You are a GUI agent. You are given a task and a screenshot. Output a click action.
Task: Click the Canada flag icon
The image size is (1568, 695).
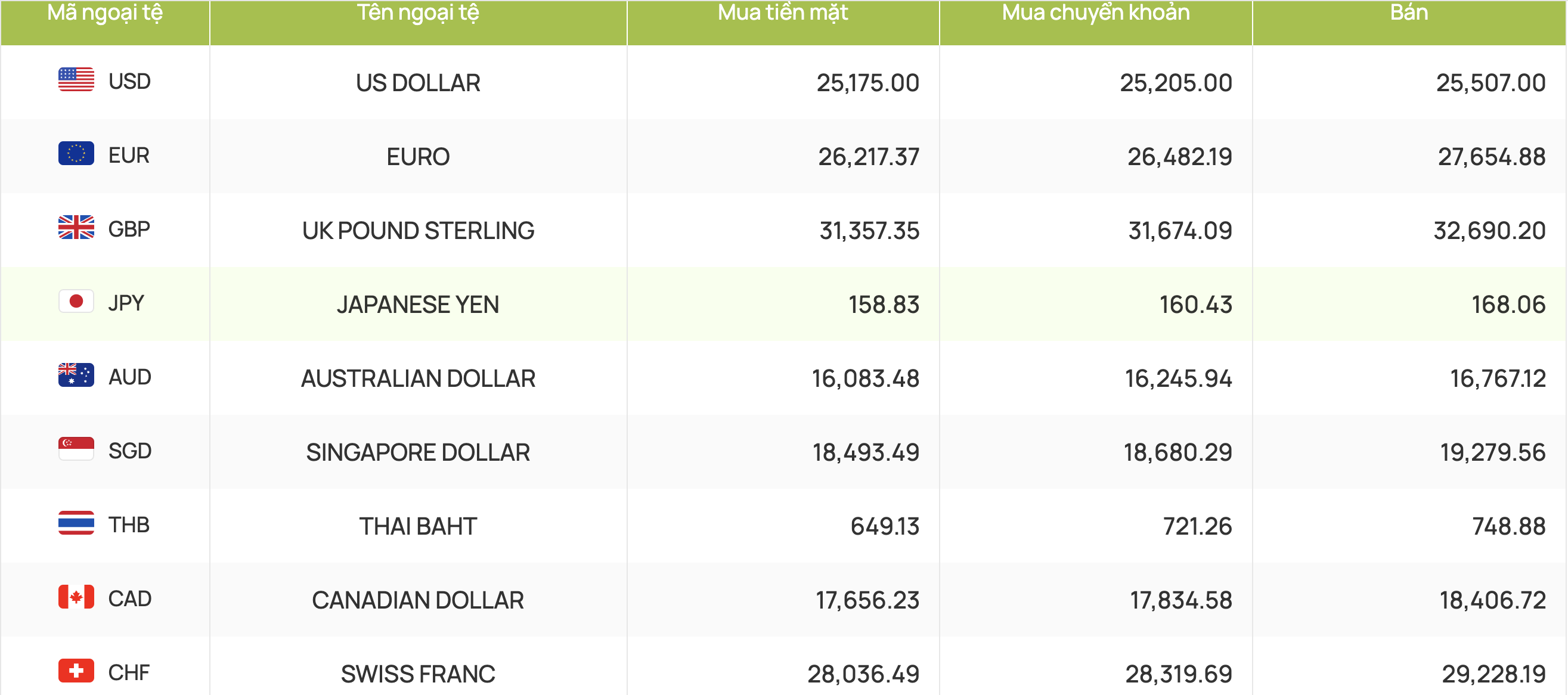pyautogui.click(x=76, y=597)
